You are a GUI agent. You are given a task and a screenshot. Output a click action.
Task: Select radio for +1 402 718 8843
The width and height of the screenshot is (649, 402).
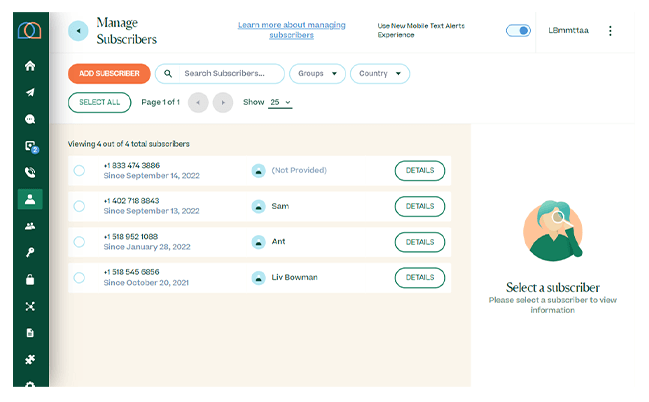pos(79,206)
